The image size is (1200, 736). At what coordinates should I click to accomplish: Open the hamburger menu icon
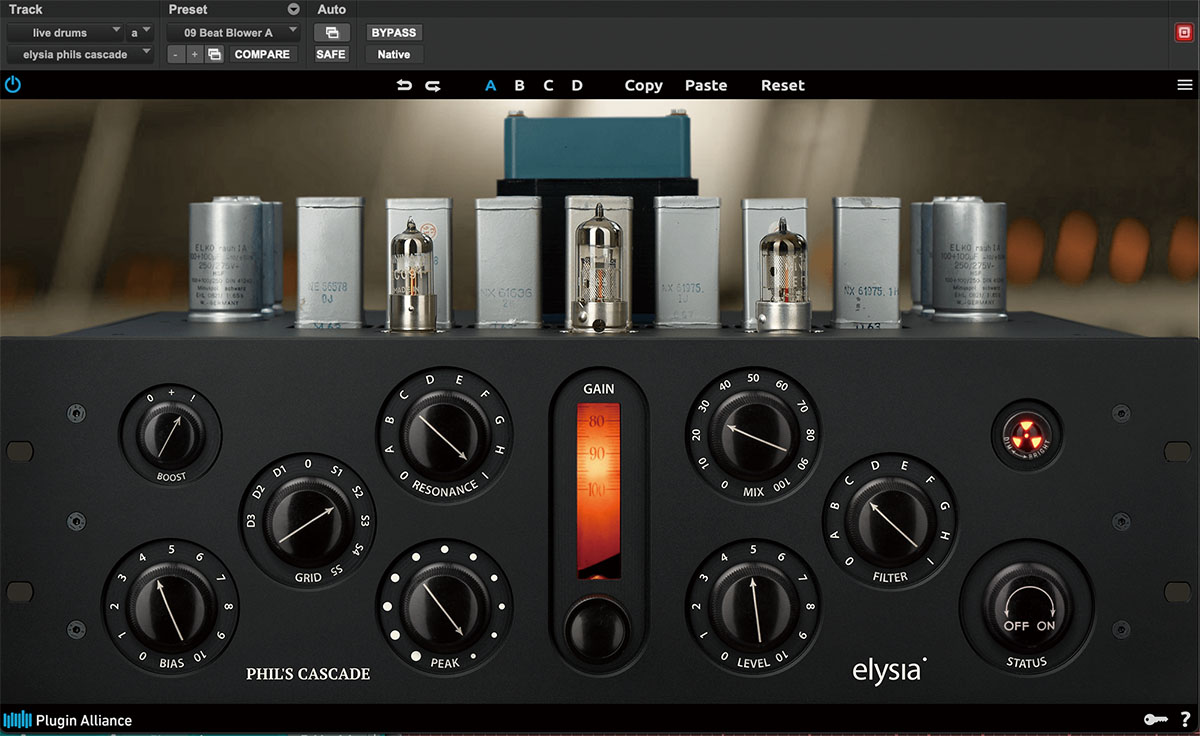(1185, 85)
